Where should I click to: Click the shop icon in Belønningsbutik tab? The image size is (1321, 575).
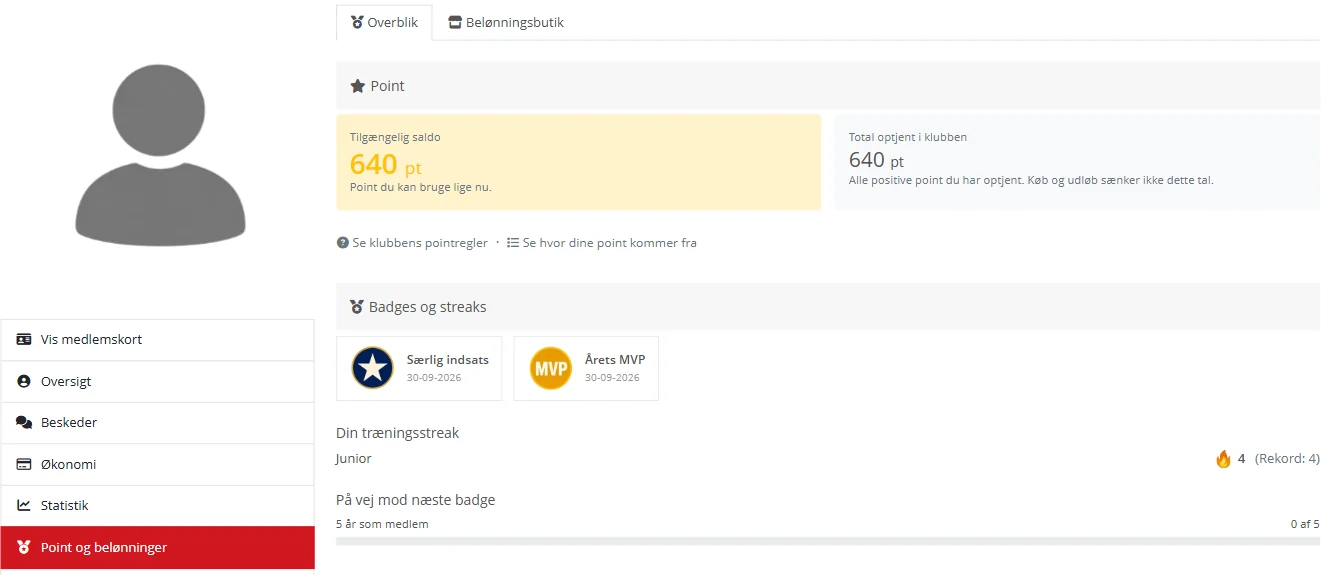point(455,22)
